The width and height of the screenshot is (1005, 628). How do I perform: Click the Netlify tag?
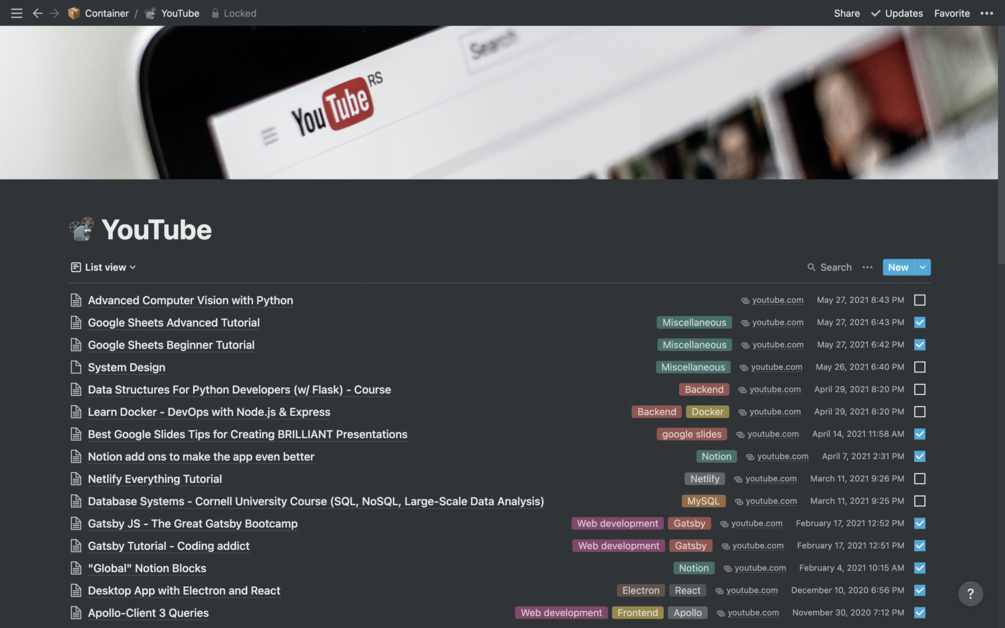705,479
